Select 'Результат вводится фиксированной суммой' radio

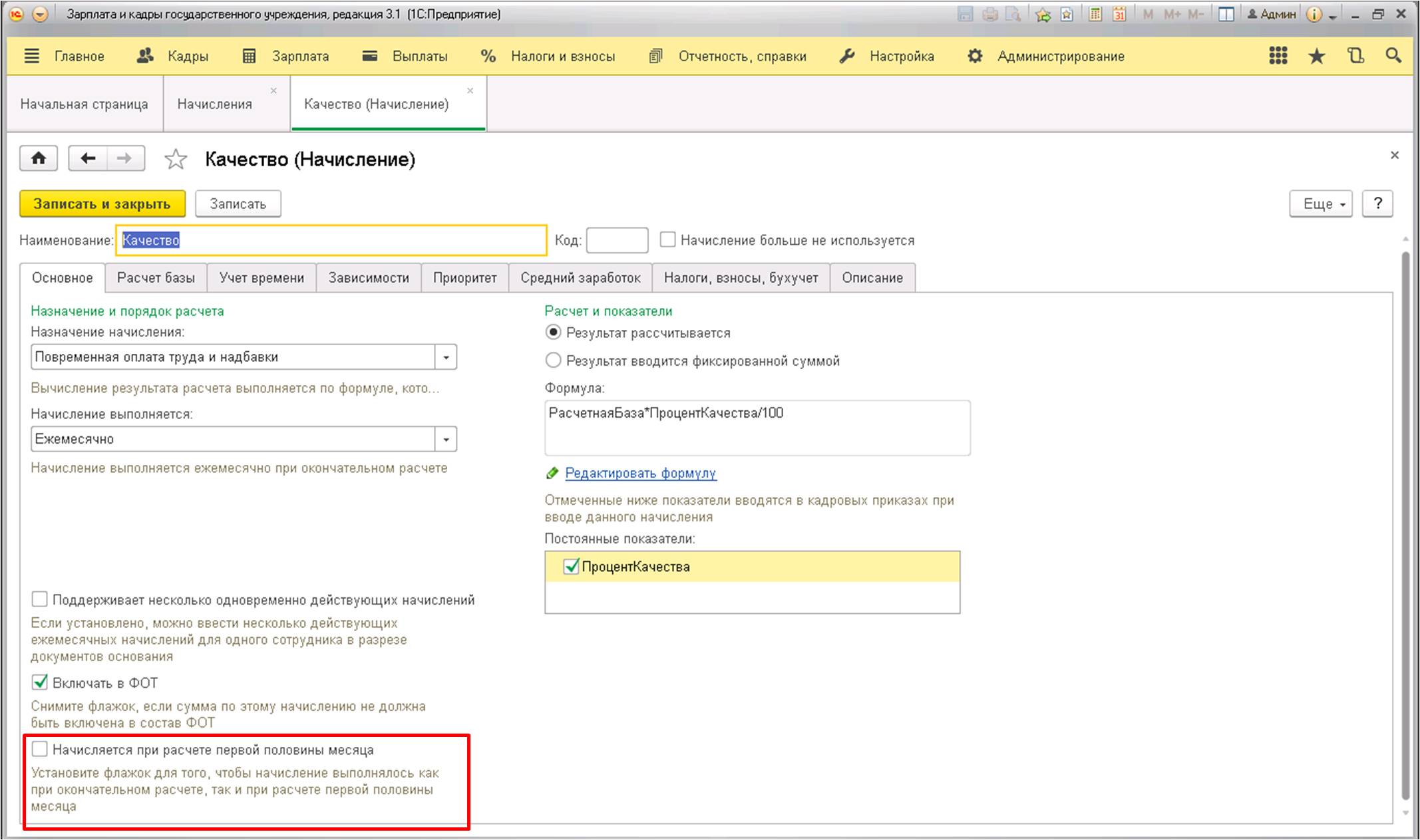553,360
